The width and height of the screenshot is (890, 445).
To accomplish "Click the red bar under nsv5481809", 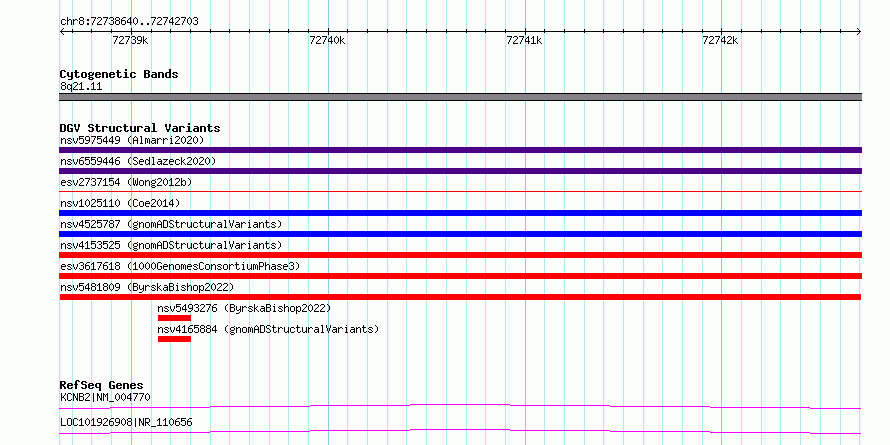I will click(x=460, y=297).
